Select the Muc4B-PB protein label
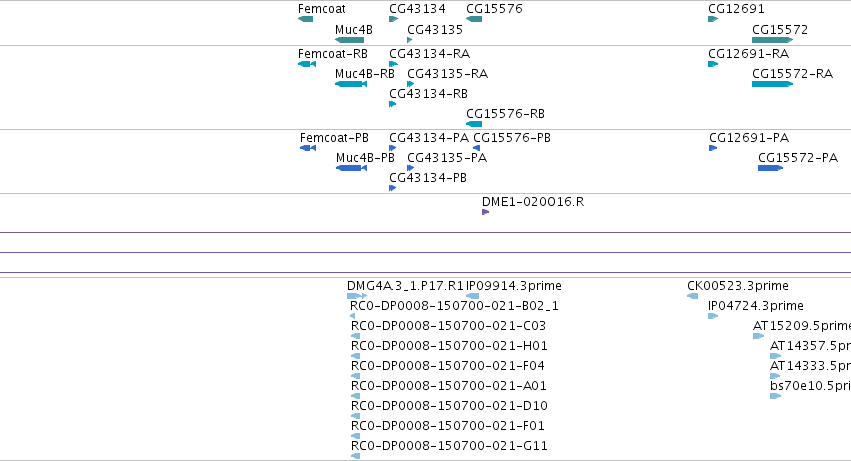Screen dimensions: 851x461 [x=365, y=157]
